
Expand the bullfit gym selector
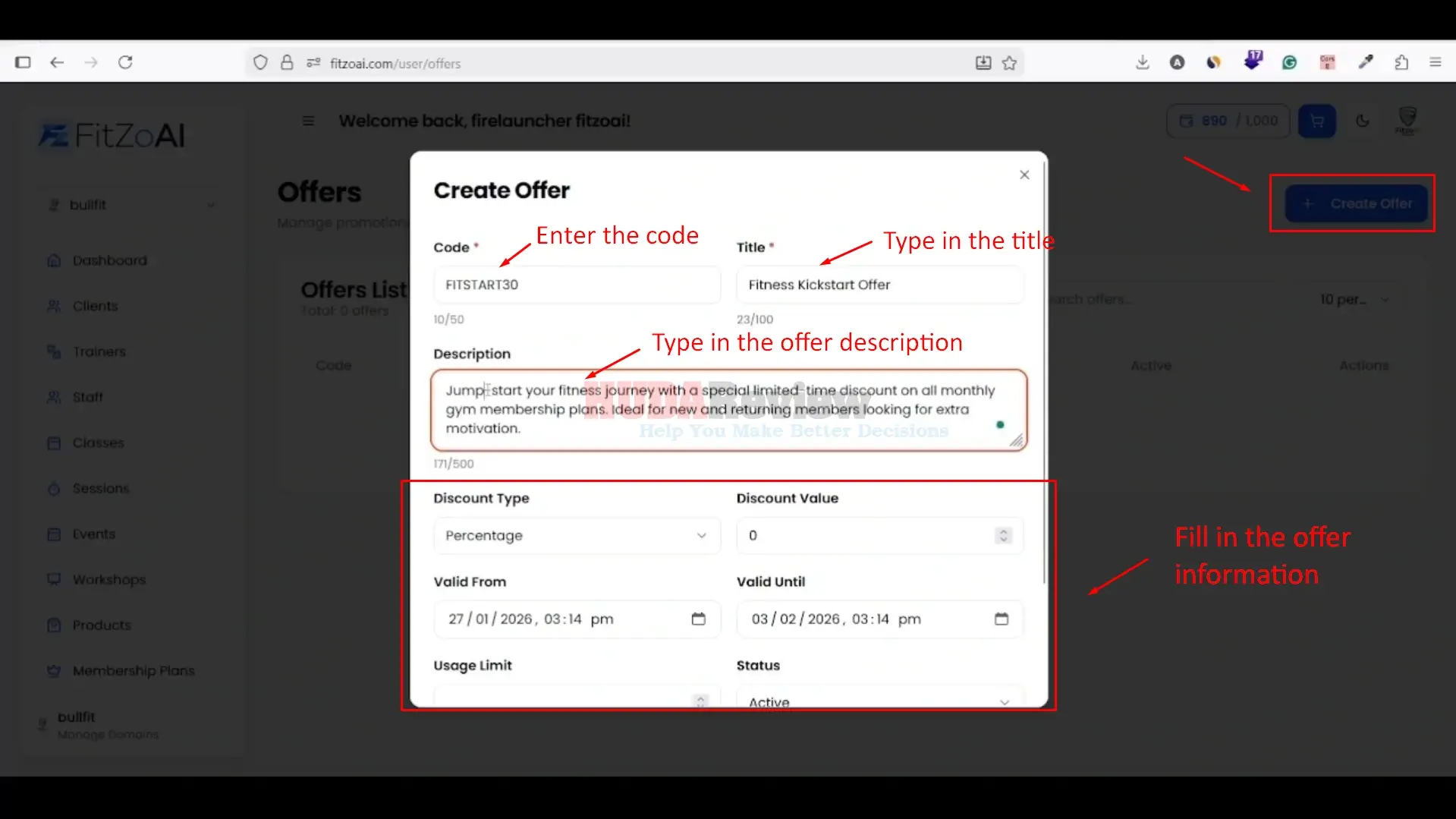(x=131, y=205)
